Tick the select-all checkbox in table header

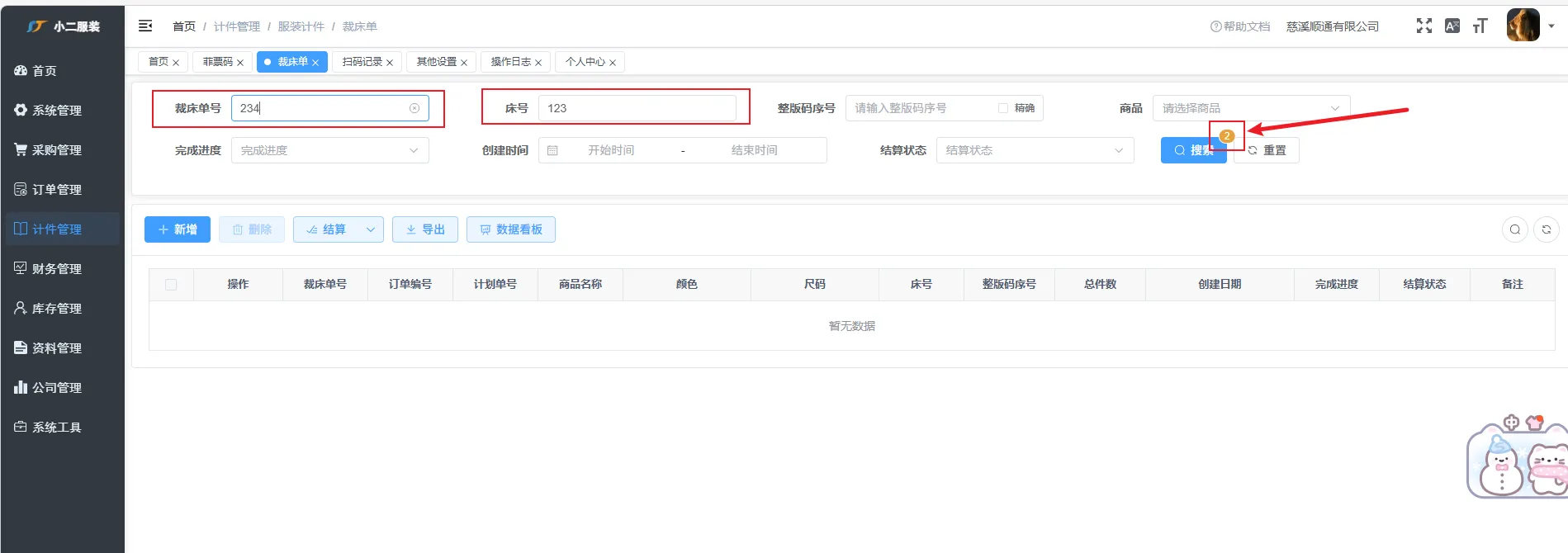pos(171,285)
